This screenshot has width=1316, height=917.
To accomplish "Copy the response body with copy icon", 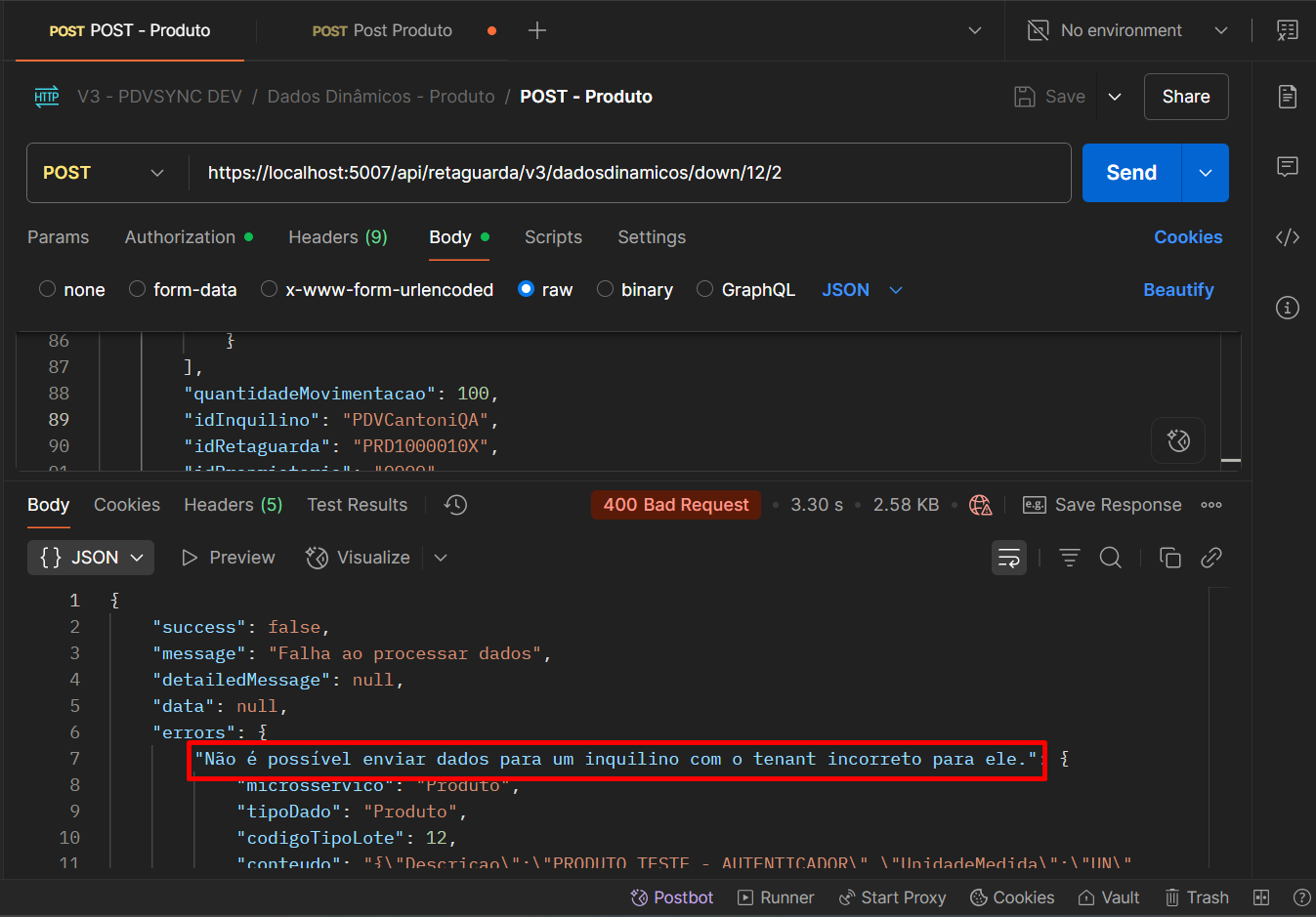I will (x=1169, y=558).
